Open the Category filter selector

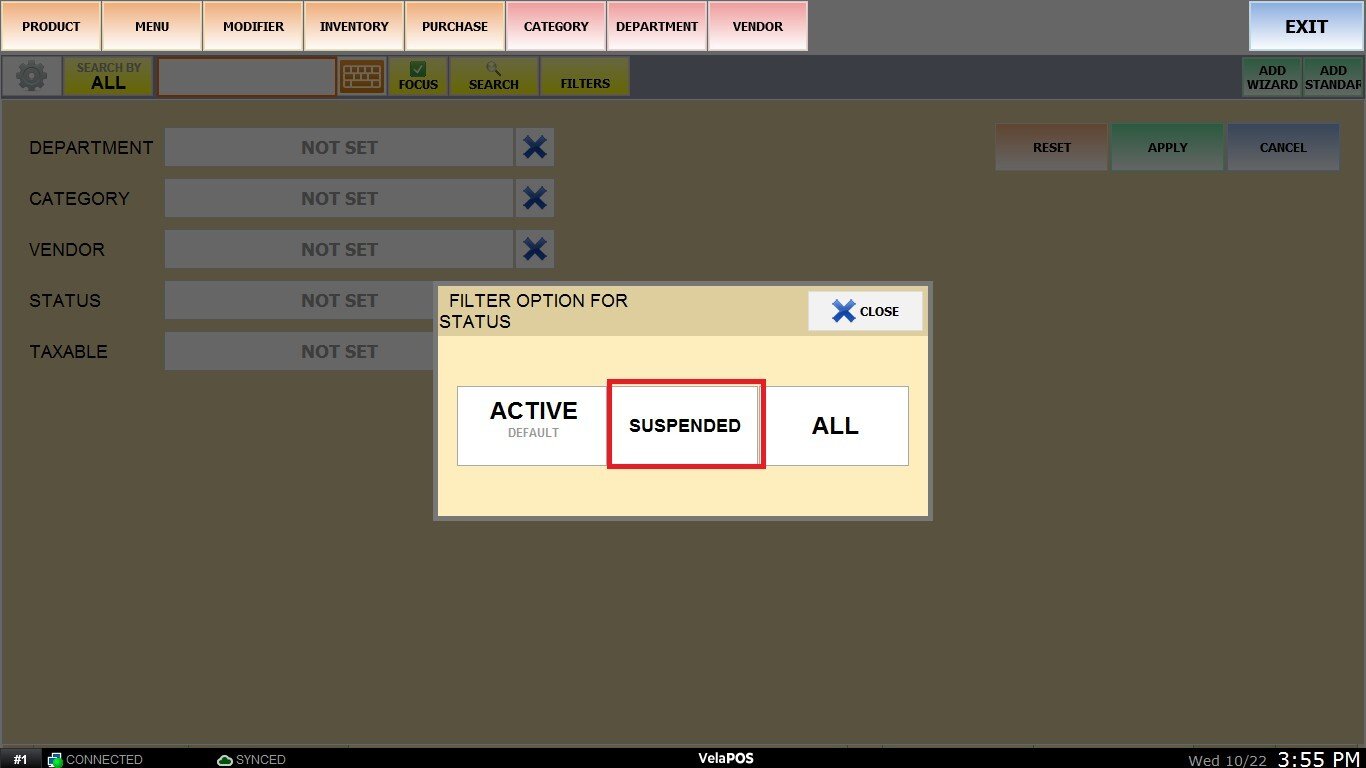pyautogui.click(x=339, y=198)
